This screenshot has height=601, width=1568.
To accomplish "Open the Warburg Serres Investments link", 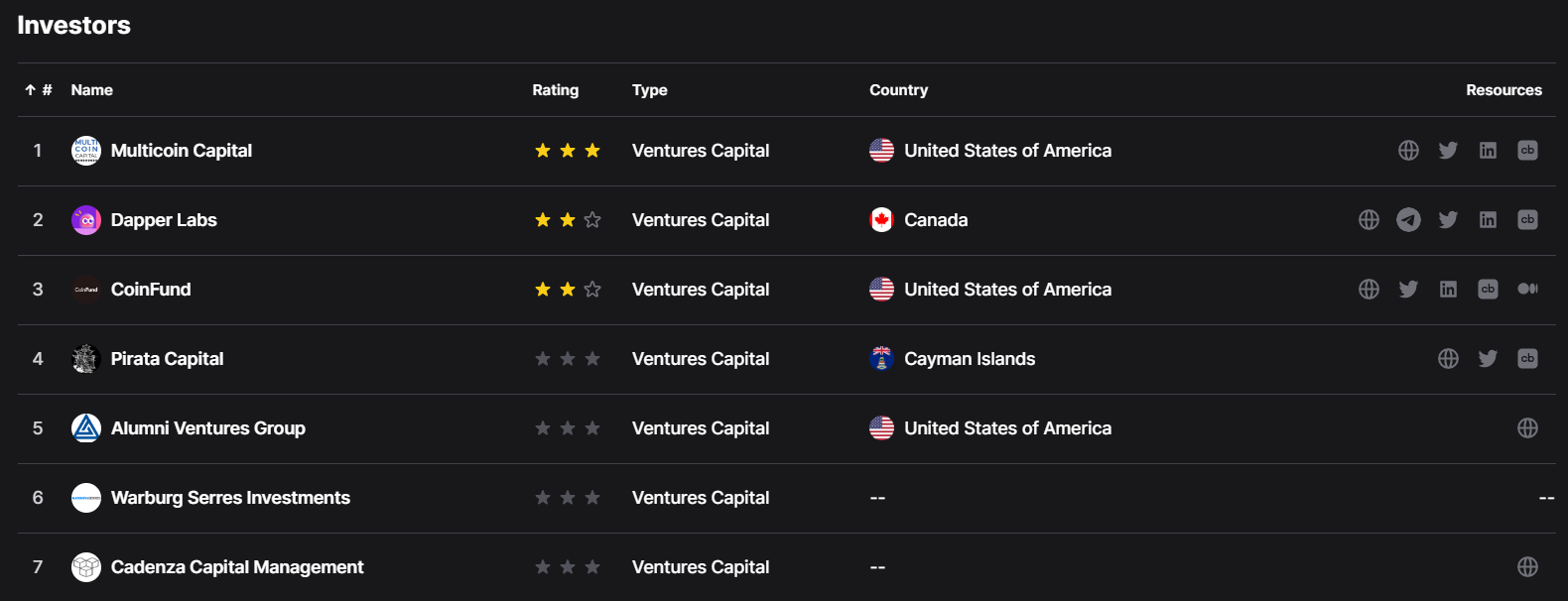I will point(230,498).
